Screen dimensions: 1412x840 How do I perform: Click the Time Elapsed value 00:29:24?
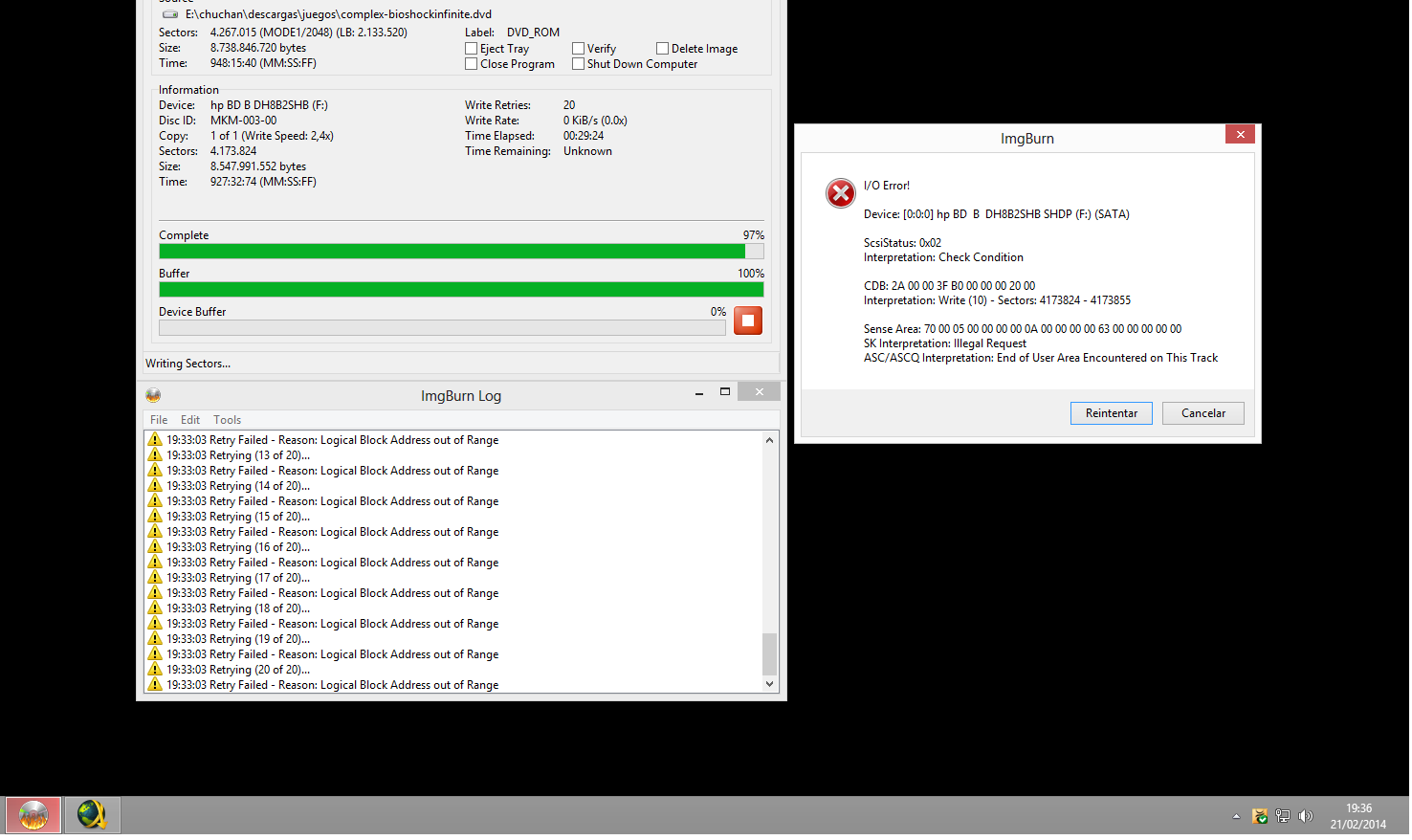click(584, 136)
